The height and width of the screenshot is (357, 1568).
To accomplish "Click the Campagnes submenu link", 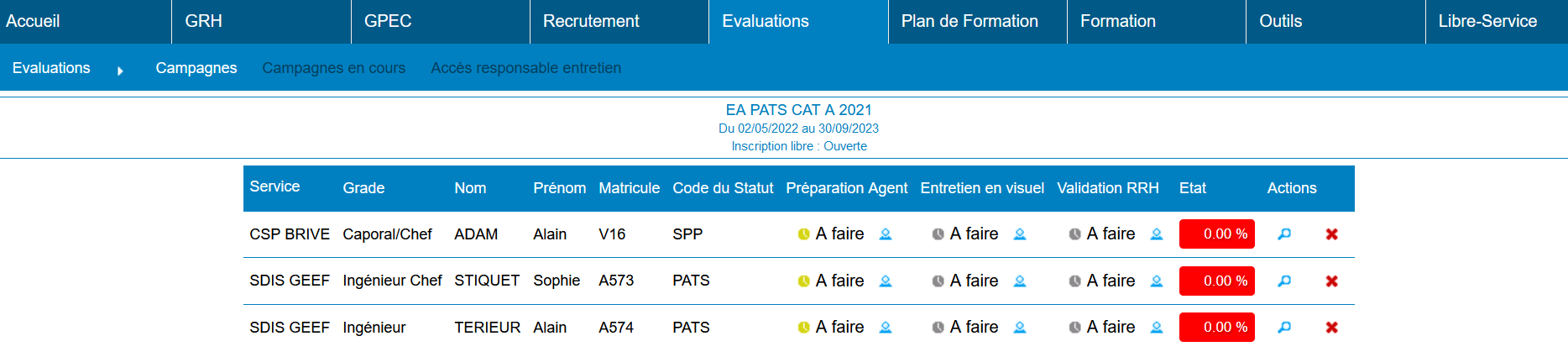I will pos(196,68).
